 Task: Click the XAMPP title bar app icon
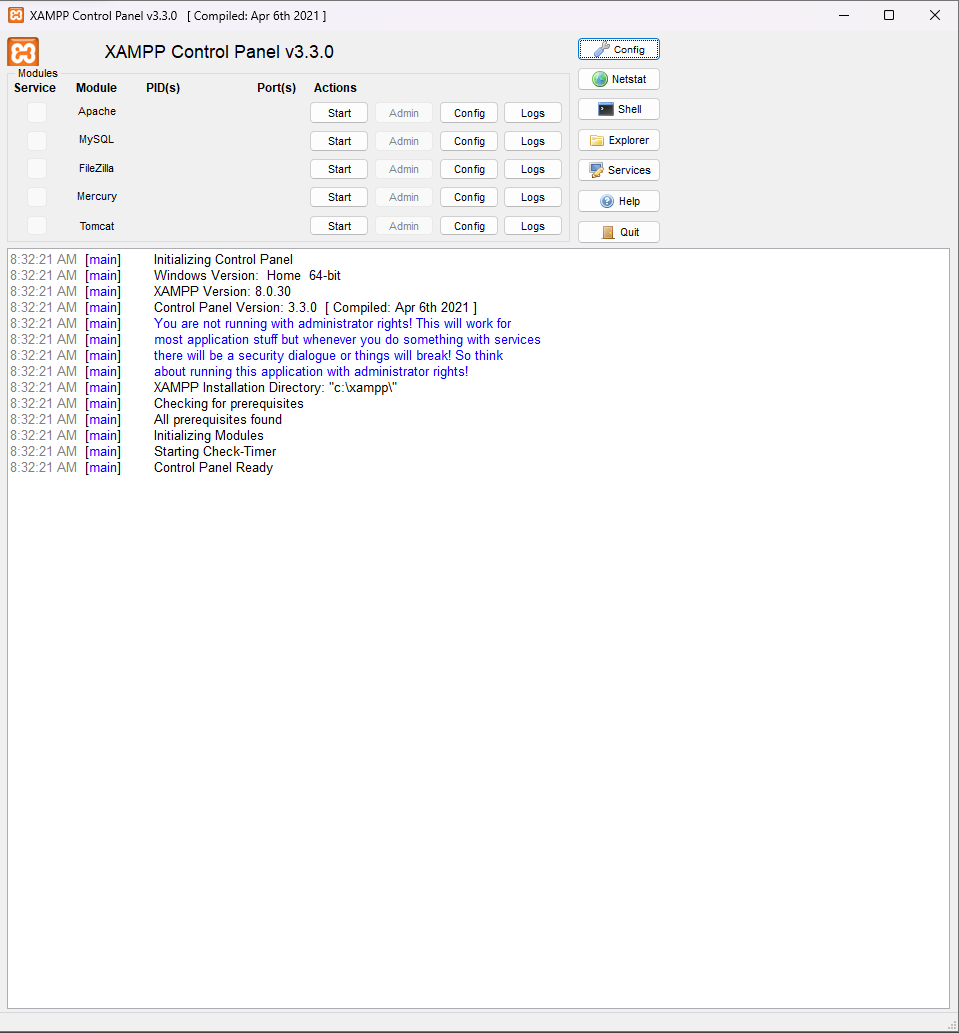tap(16, 15)
